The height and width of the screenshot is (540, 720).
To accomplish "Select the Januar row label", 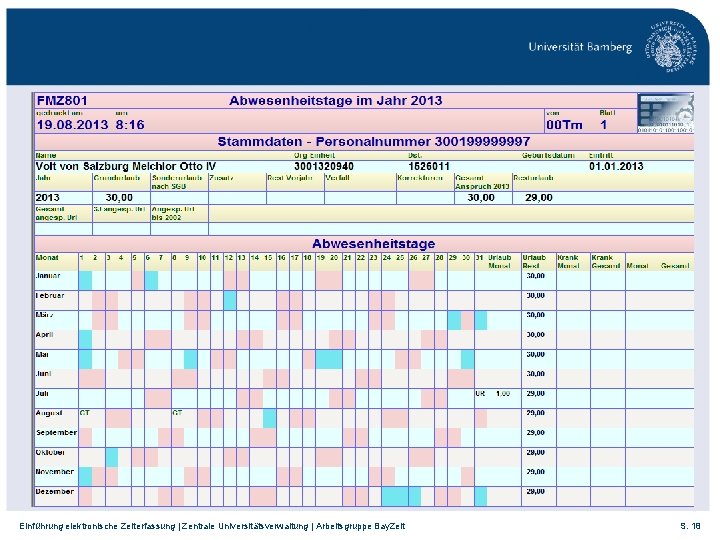I will pyautogui.click(x=48, y=276).
